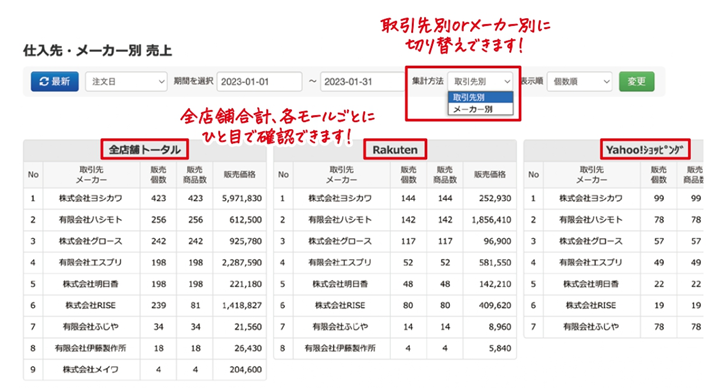Open the 表示順 個数順 dropdown

click(x=580, y=81)
